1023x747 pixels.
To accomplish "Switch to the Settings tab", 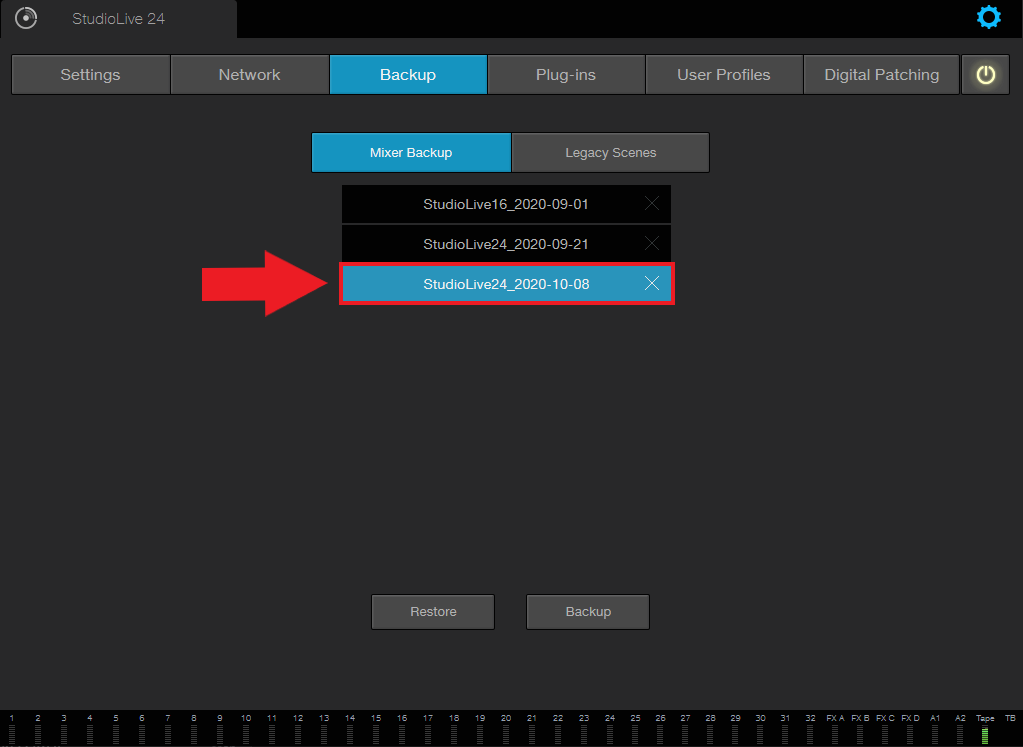I will point(91,74).
